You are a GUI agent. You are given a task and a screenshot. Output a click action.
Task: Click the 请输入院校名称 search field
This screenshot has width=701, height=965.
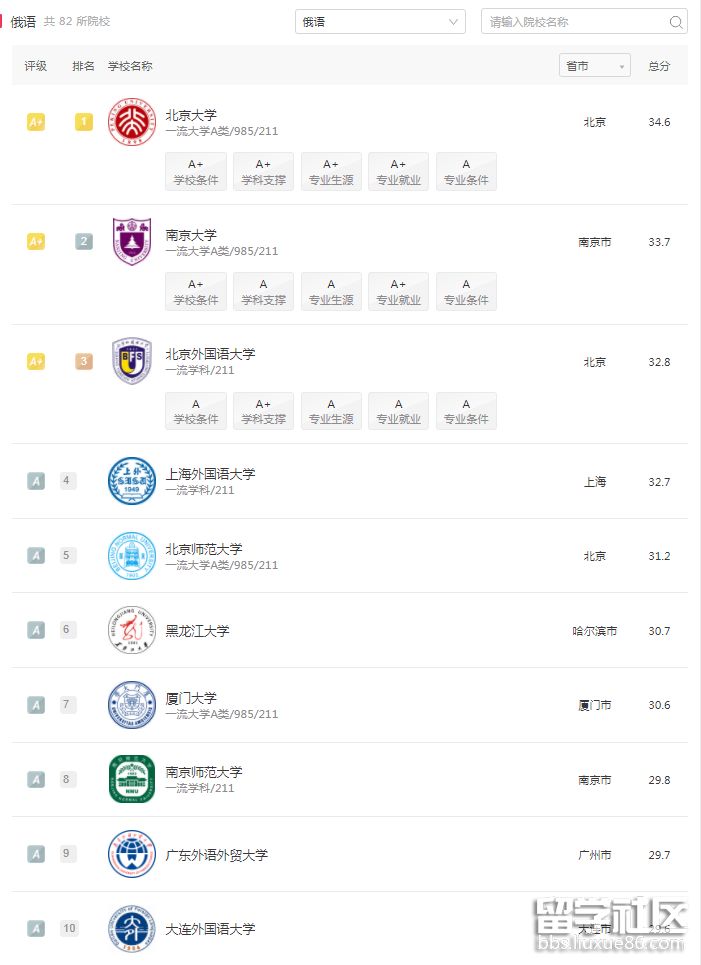tap(575, 22)
